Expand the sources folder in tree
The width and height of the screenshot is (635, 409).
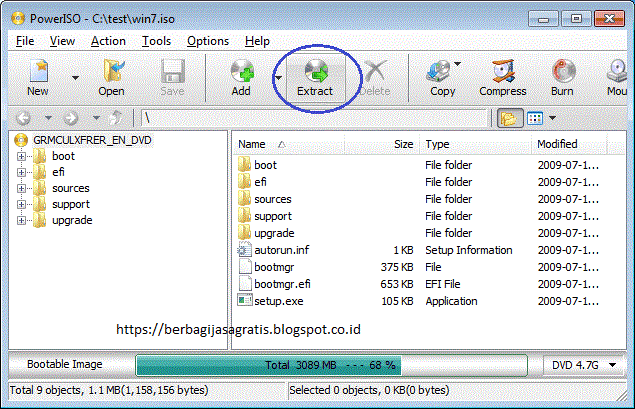[x=21, y=188]
